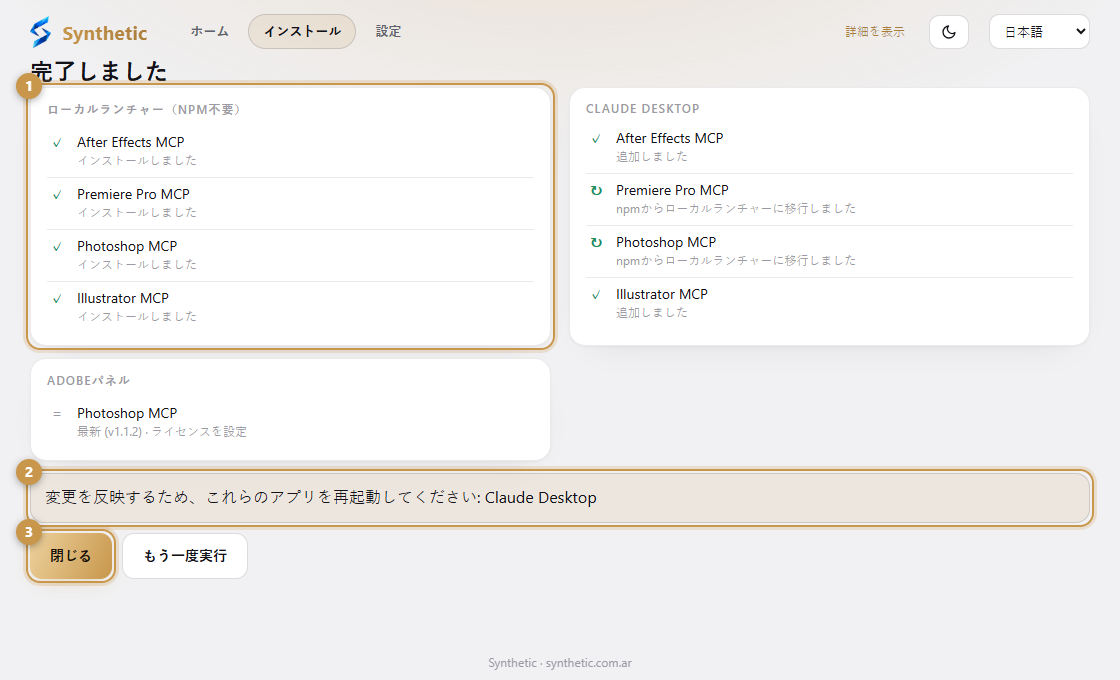The image size is (1120, 680).
Task: Click 'npmからローカルランチャーに移行しました' under Photoshop MCP
Action: click(736, 261)
